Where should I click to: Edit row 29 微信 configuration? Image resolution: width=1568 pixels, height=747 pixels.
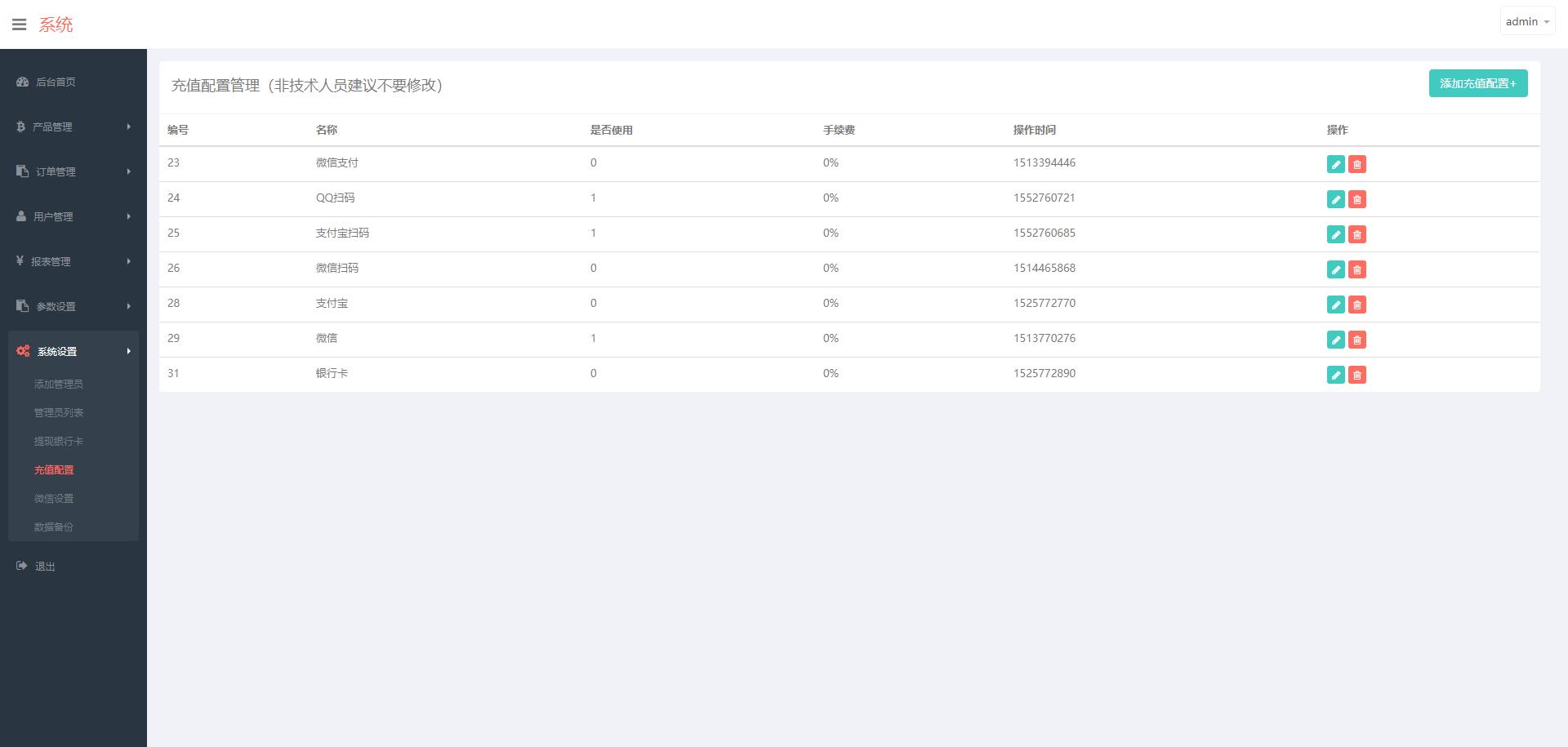(1336, 340)
